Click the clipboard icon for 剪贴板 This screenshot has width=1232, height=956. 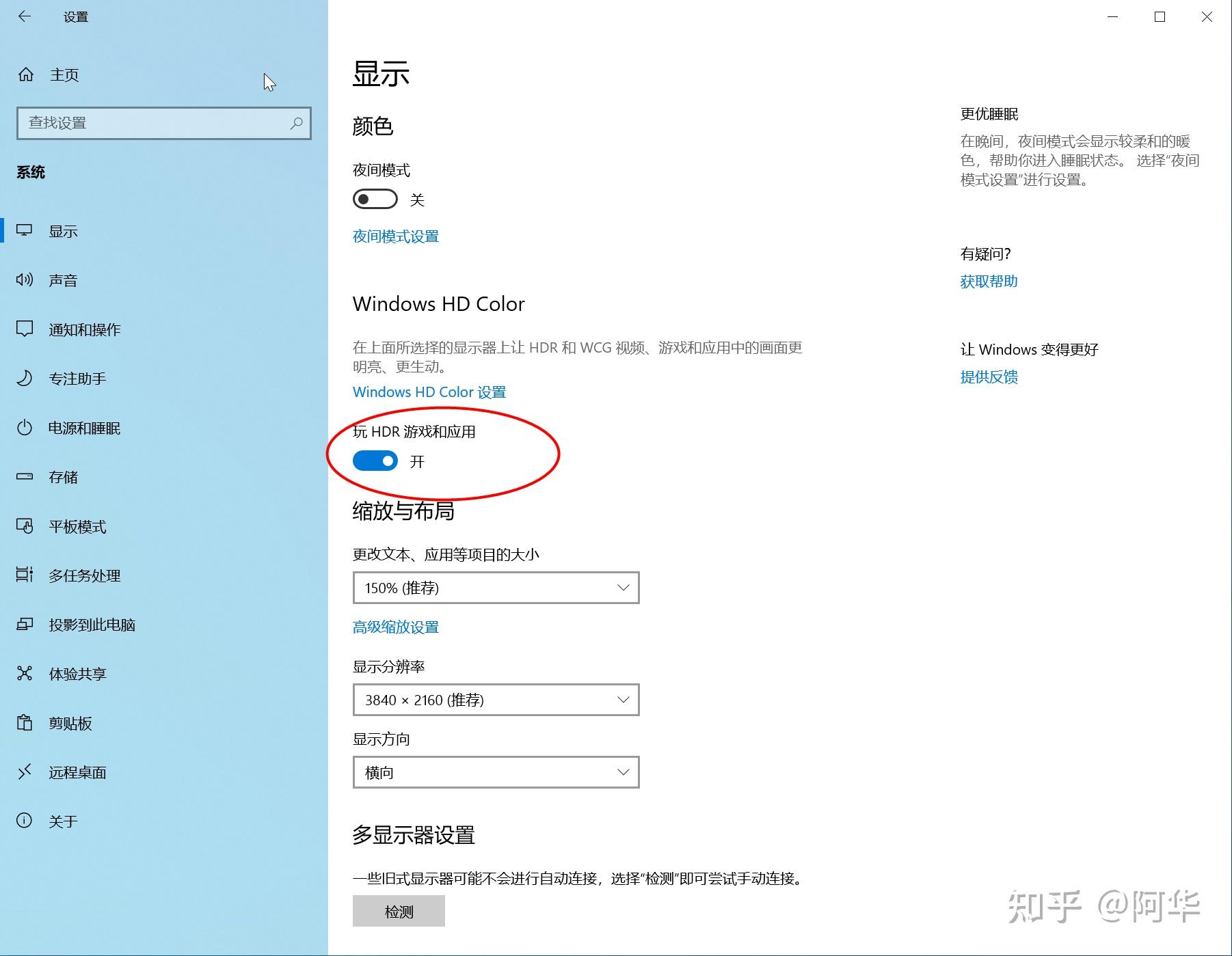point(25,723)
